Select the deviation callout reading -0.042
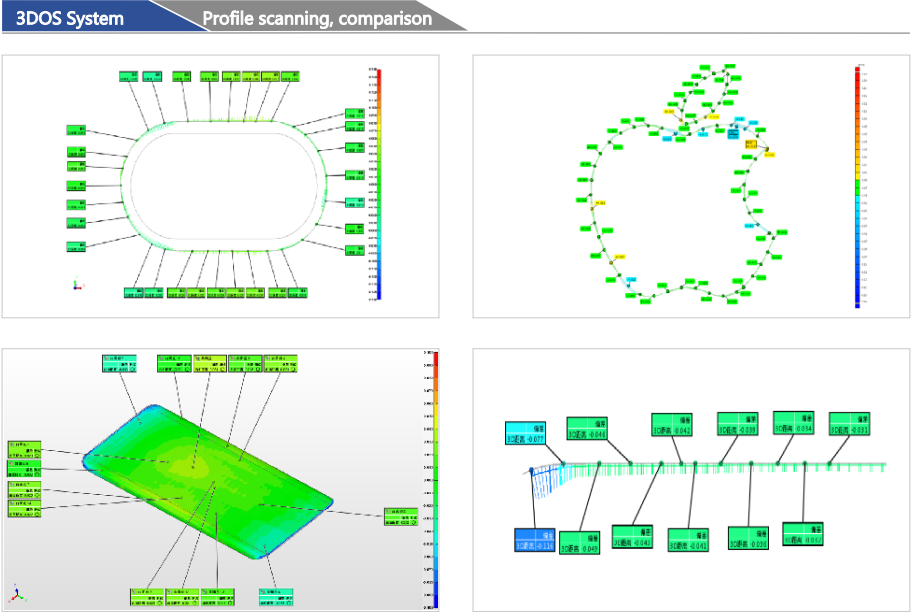The image size is (913, 615). 672,425
